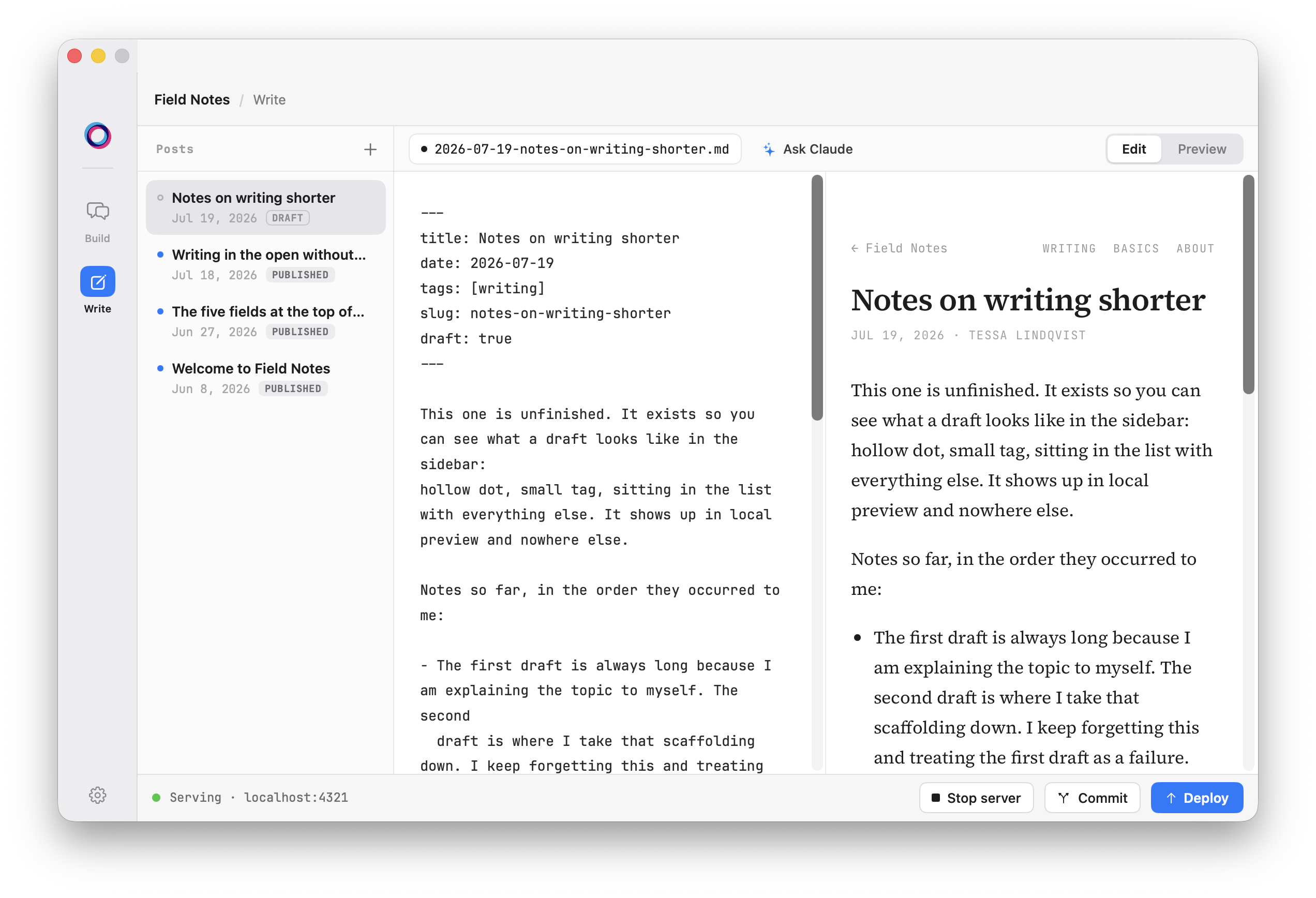The width and height of the screenshot is (1316, 898).
Task: Open ABOUT nav link in preview
Action: click(1195, 248)
